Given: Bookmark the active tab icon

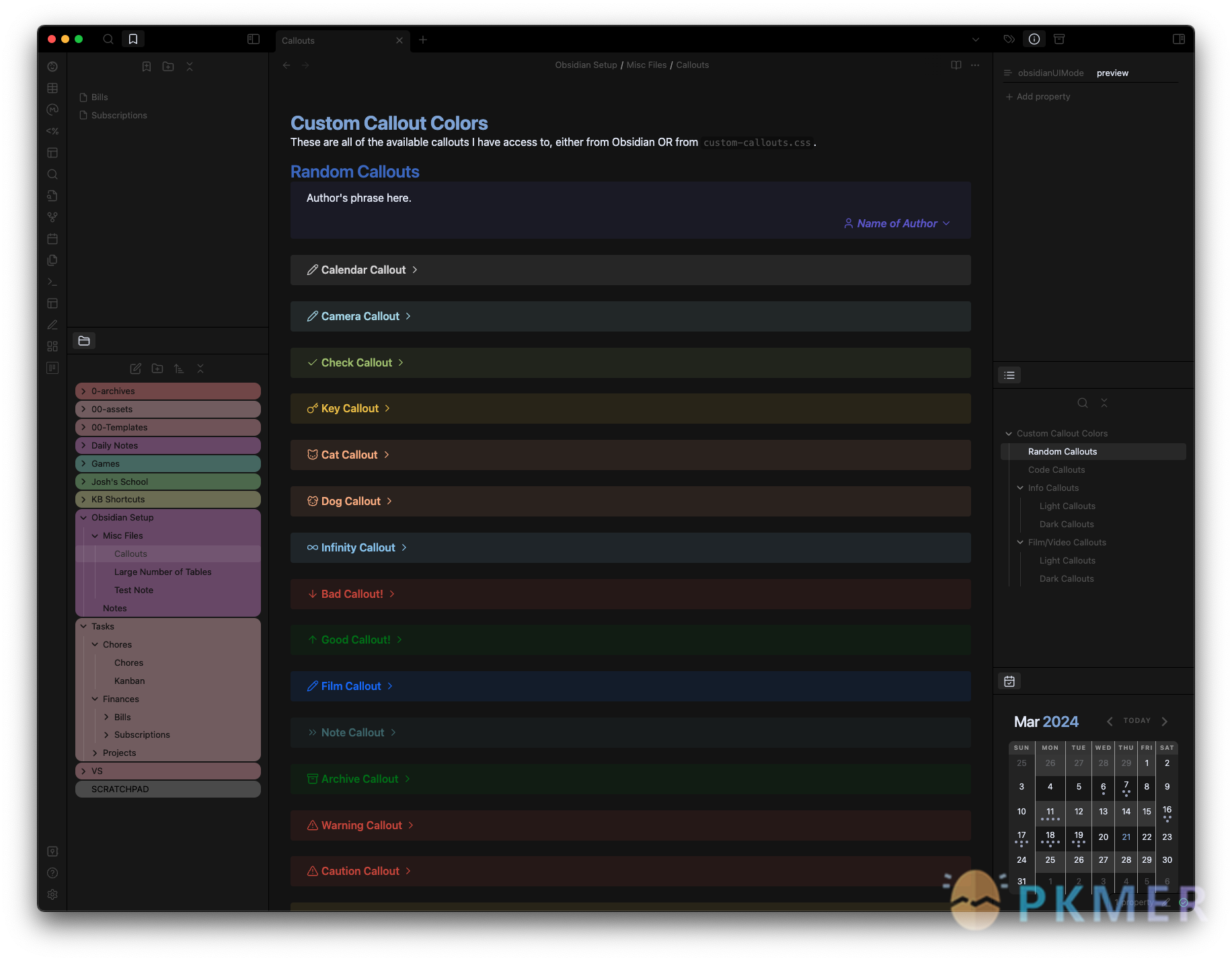Looking at the screenshot, I should (x=147, y=67).
